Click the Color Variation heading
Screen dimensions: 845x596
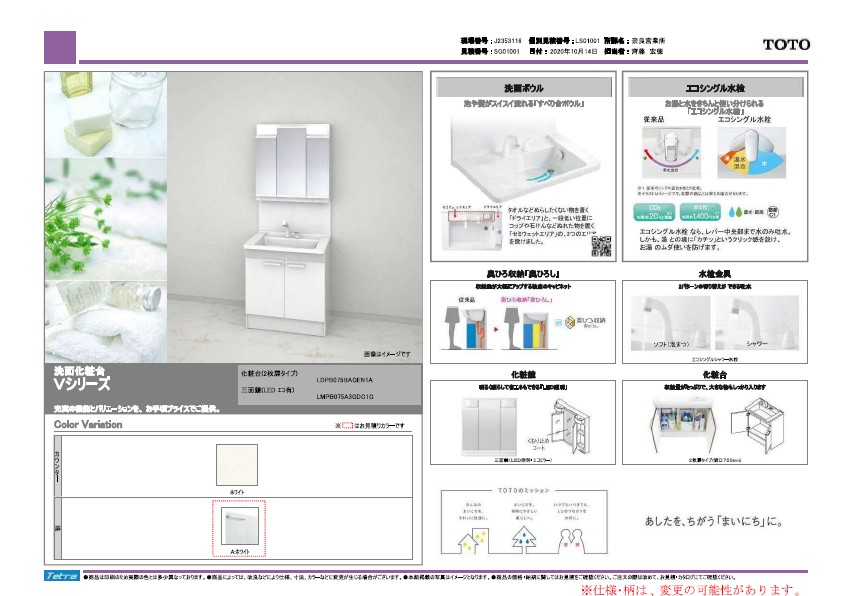point(88,425)
